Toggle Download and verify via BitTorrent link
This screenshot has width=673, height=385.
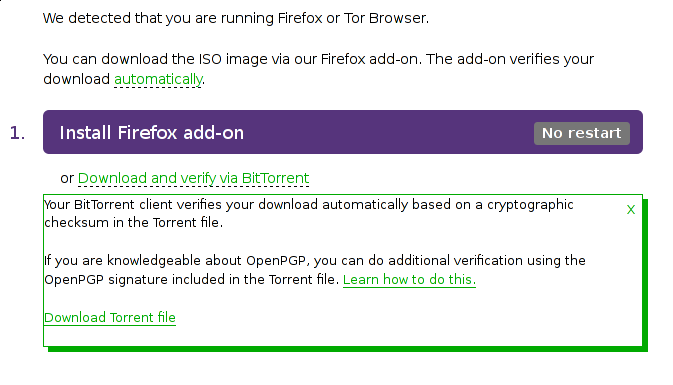pyautogui.click(x=193, y=178)
